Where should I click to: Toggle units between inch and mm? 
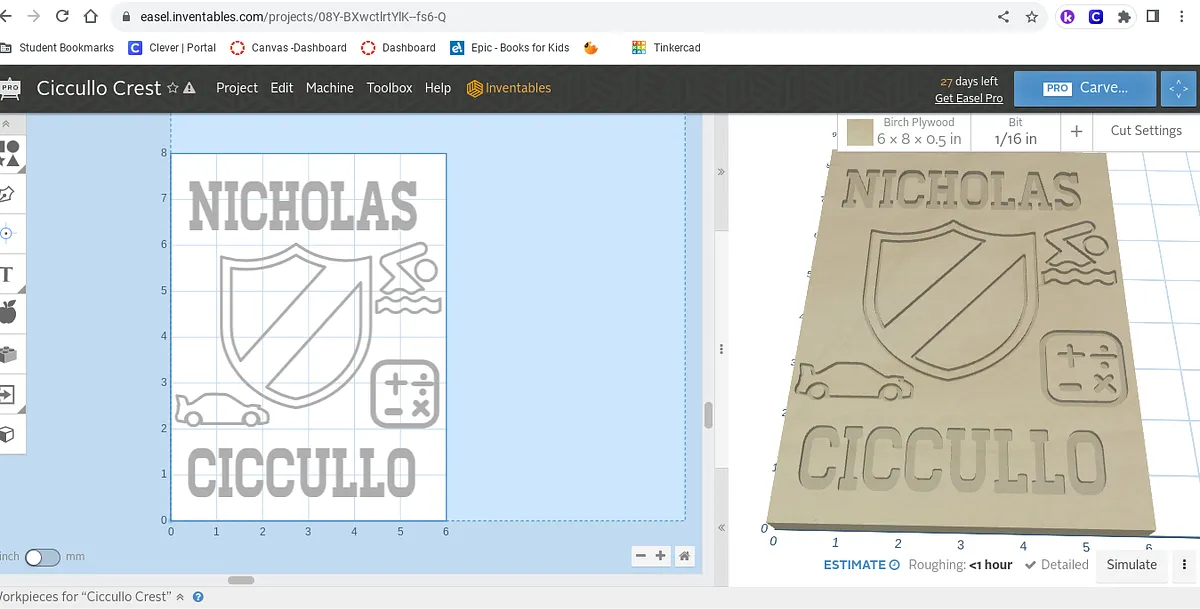pyautogui.click(x=42, y=557)
